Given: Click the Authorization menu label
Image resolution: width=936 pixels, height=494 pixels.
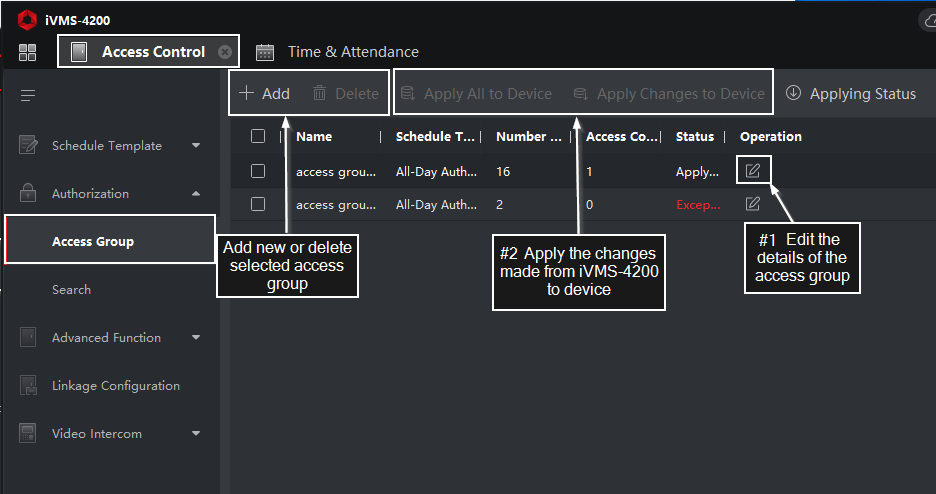Looking at the screenshot, I should click(x=90, y=194).
